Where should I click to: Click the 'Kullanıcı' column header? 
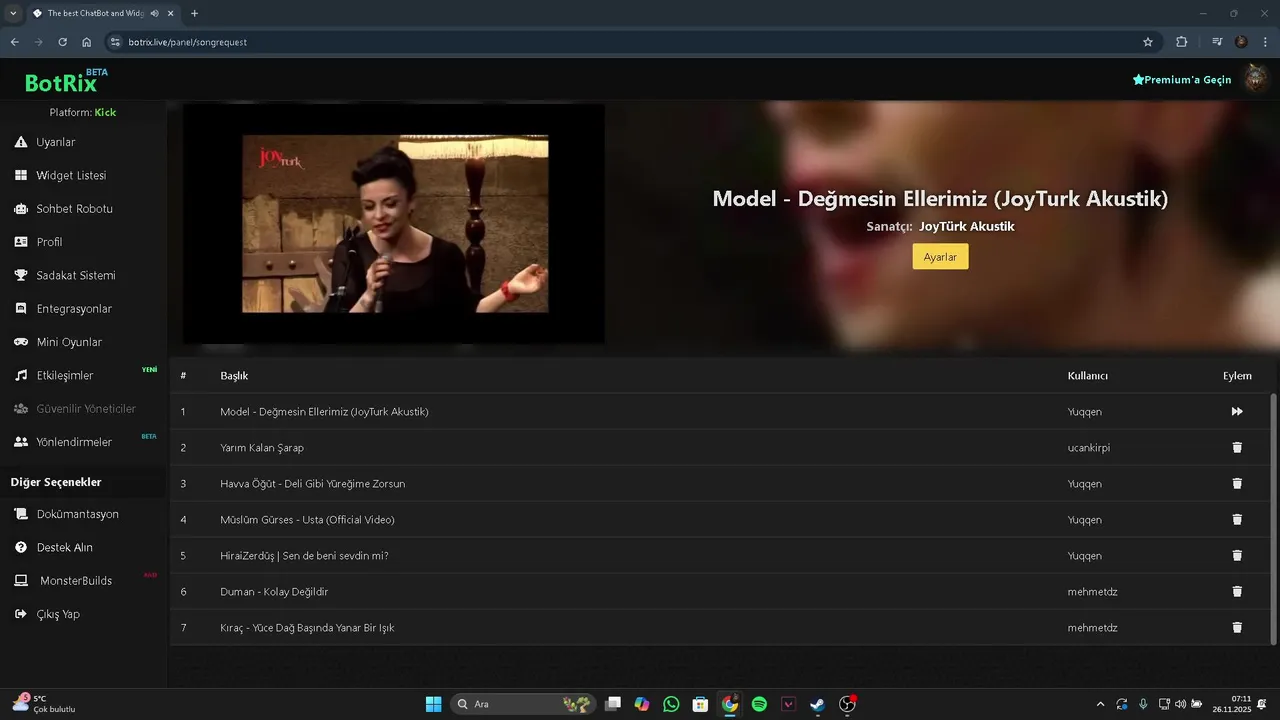[1087, 376]
